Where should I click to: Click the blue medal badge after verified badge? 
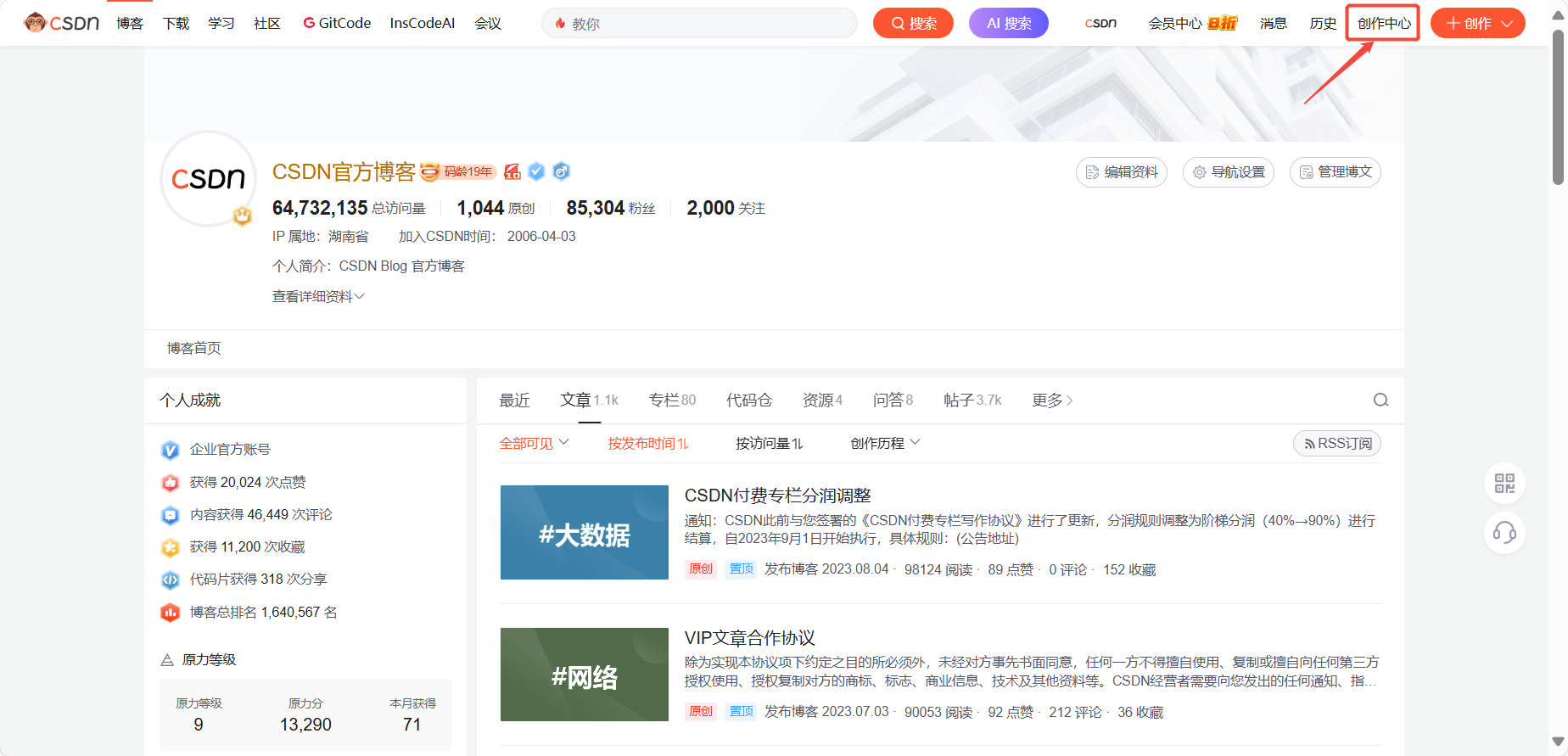pyautogui.click(x=561, y=171)
